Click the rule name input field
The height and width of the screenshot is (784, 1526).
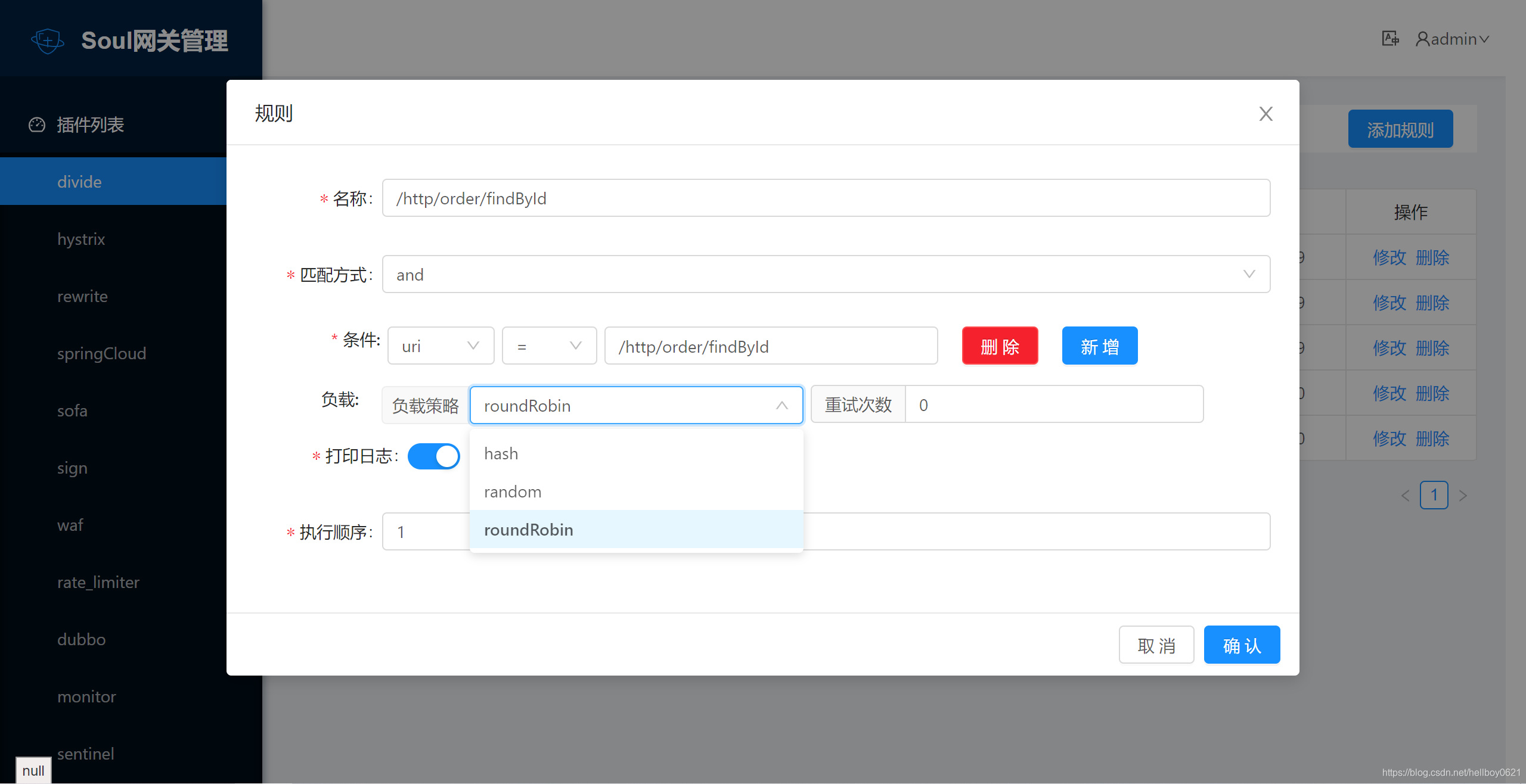pyautogui.click(x=826, y=198)
